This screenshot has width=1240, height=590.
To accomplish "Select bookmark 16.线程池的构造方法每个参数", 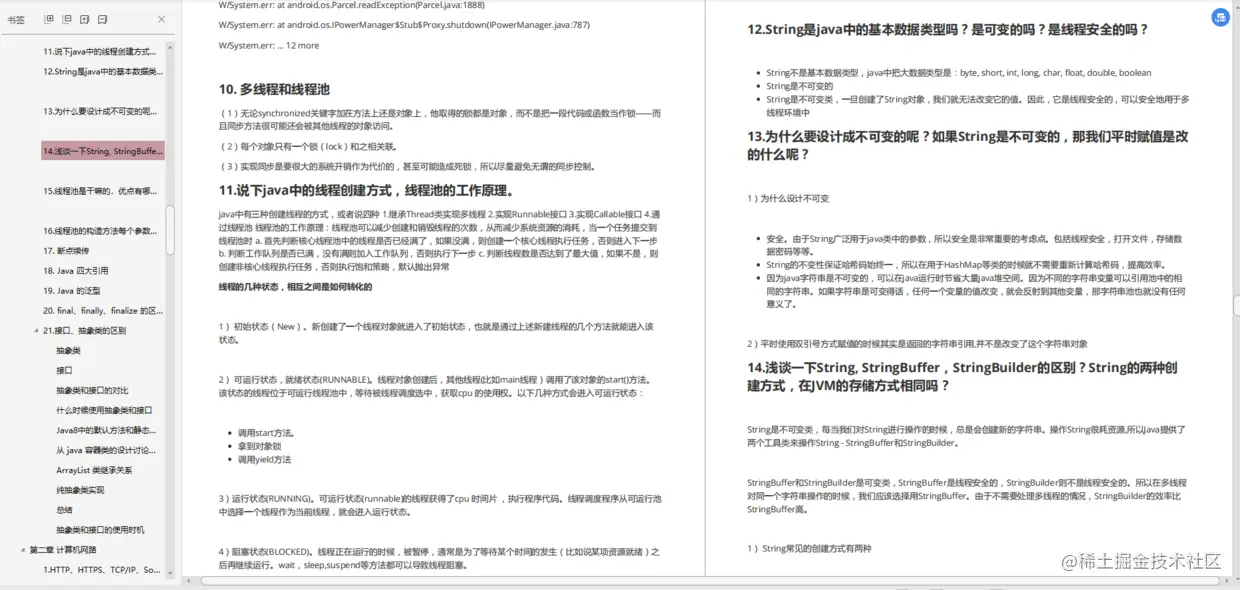I will 100,231.
